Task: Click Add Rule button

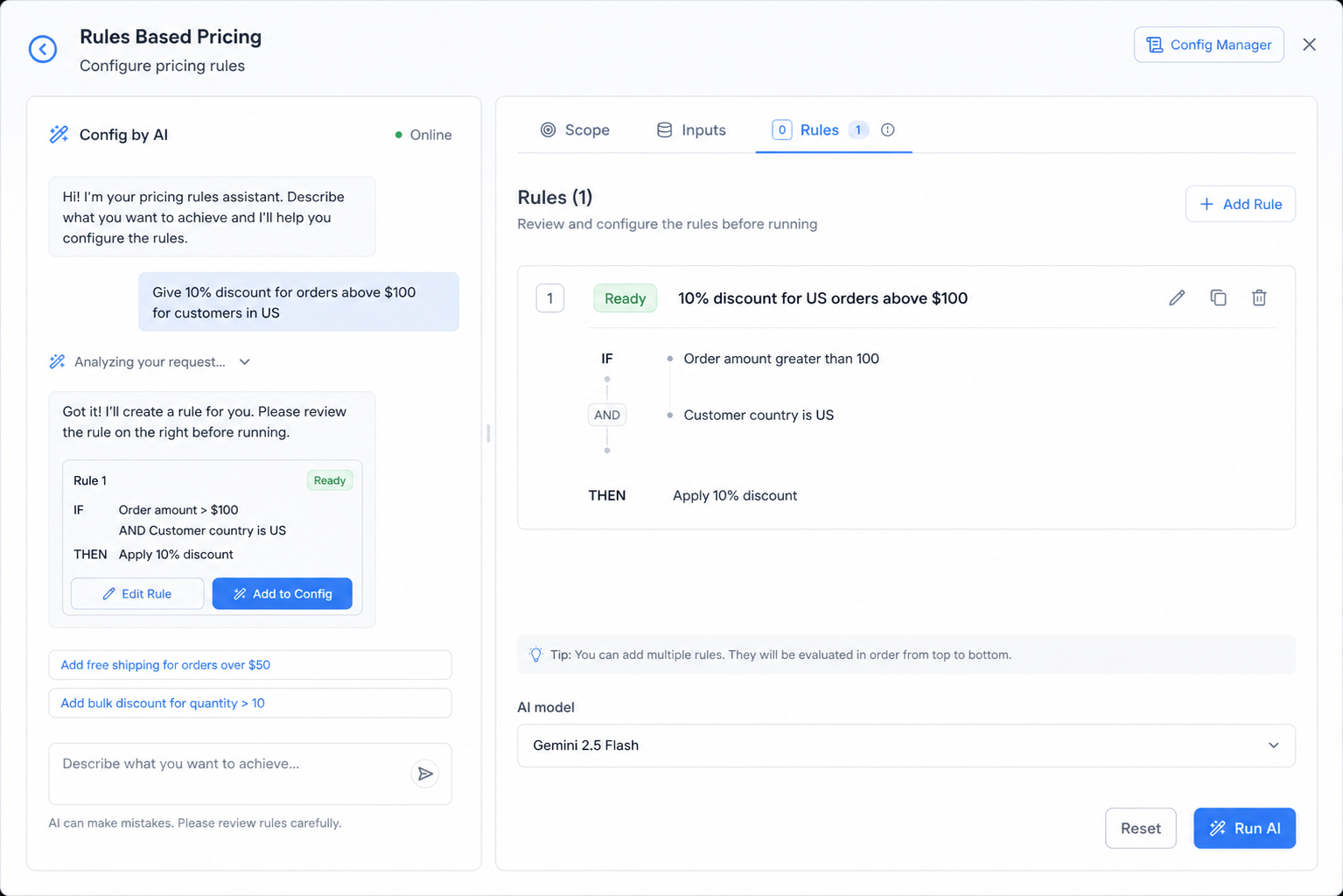Action: [x=1240, y=204]
